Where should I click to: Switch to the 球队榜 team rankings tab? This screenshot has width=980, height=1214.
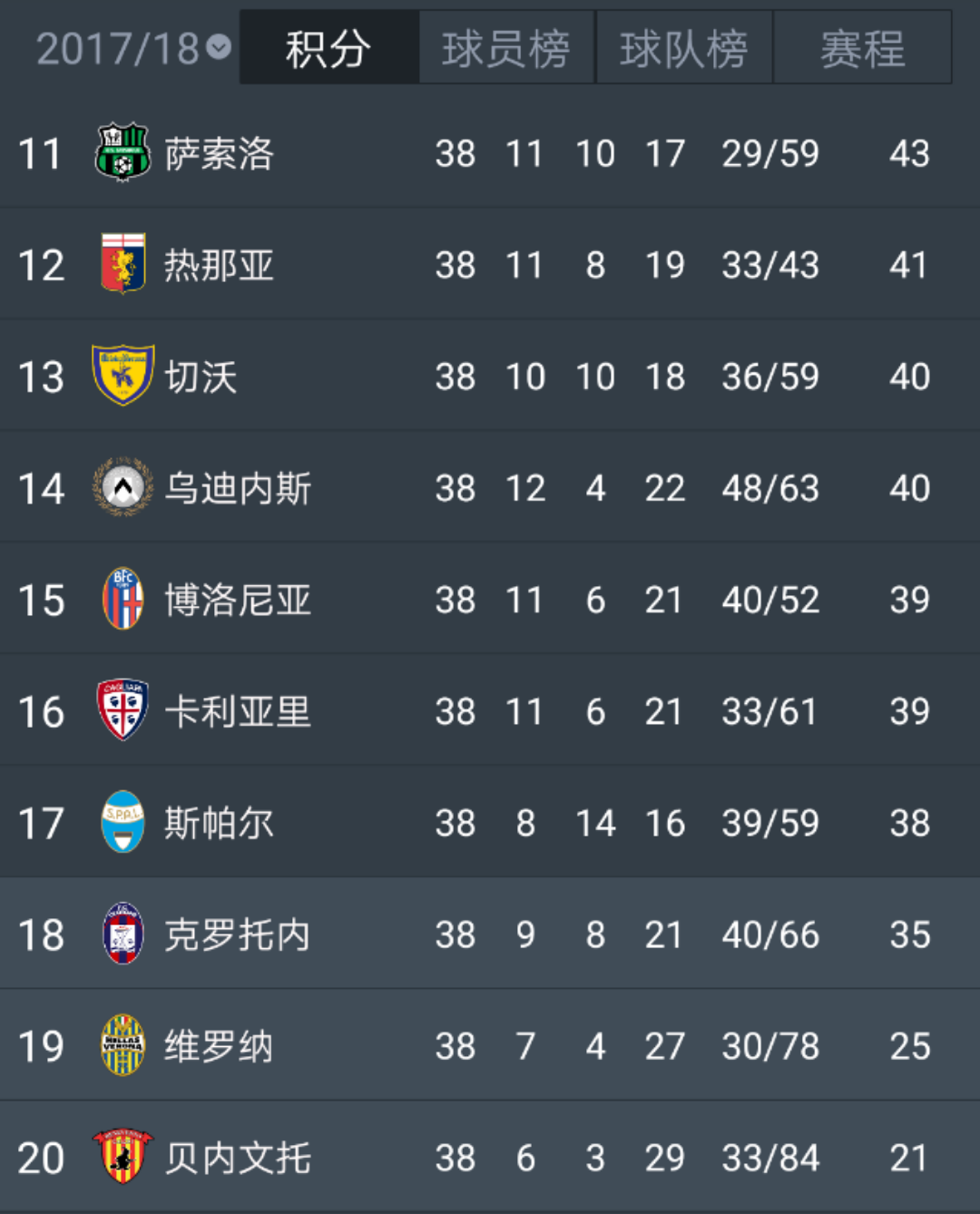684,48
